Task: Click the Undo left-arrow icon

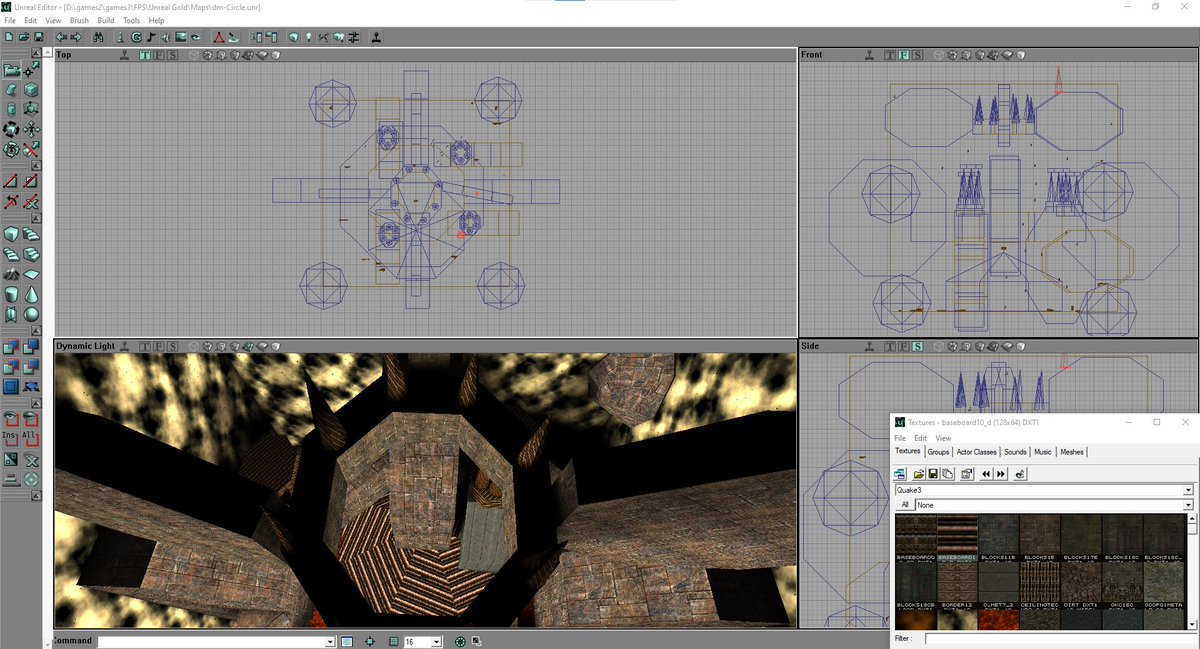Action: [x=61, y=37]
